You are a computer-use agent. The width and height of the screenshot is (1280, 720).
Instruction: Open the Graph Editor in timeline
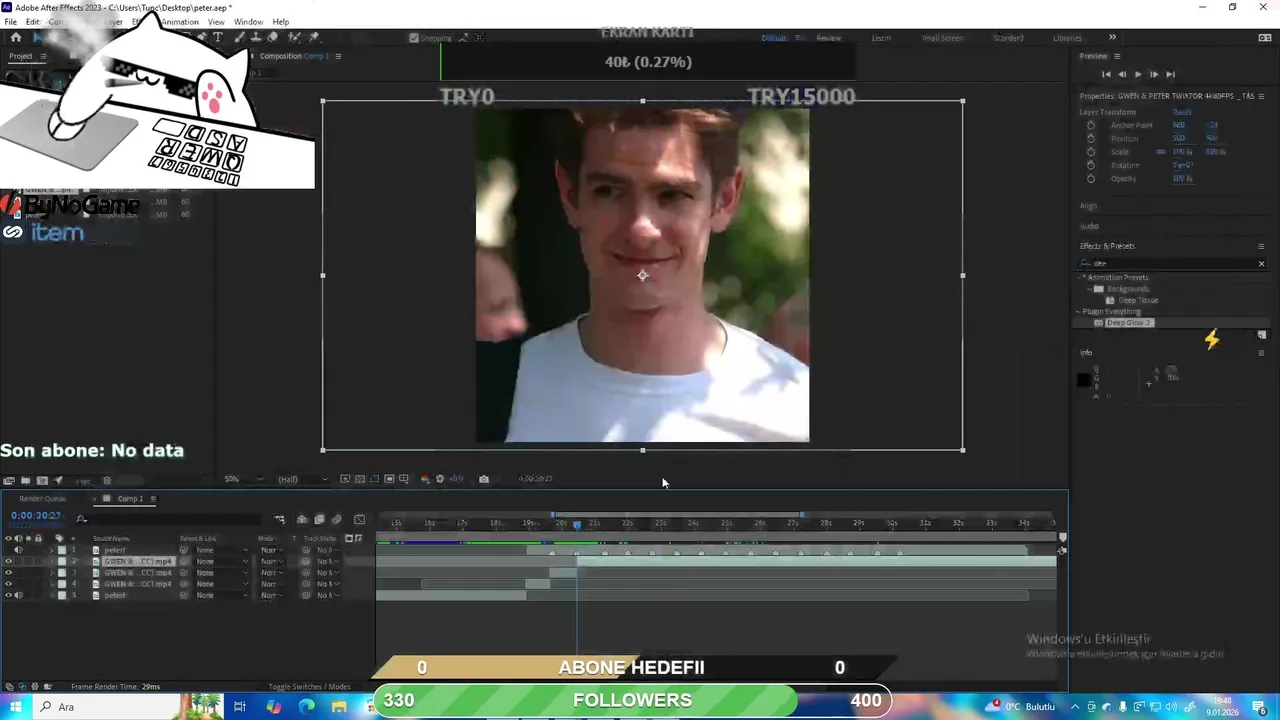[x=359, y=519]
